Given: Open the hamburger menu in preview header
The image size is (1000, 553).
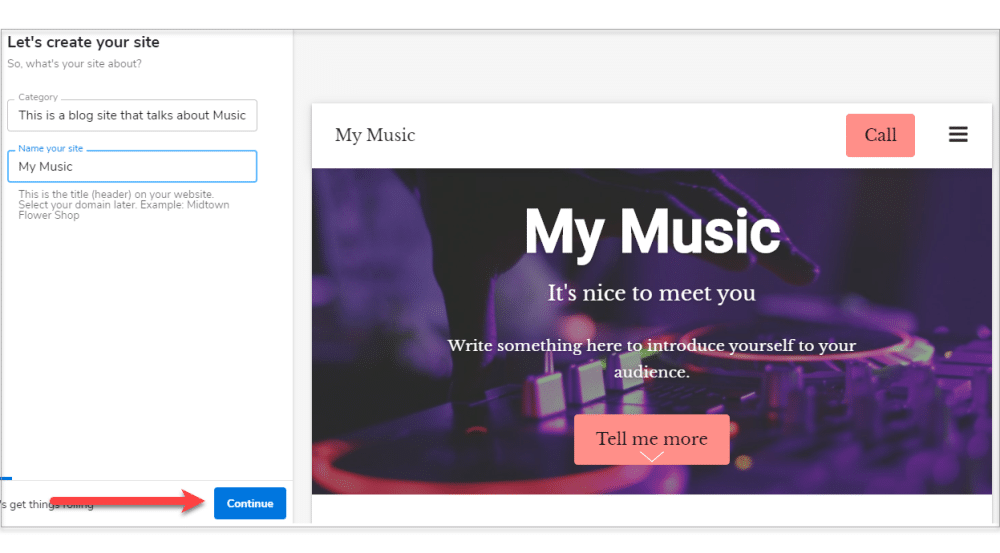Looking at the screenshot, I should click(x=957, y=135).
